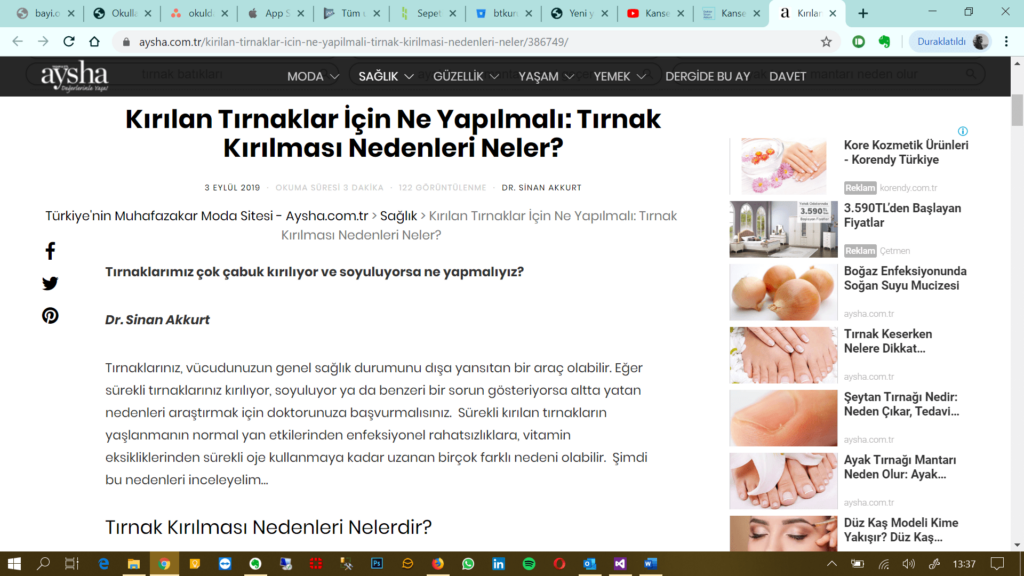Expand the YEMEK menu

tap(620, 76)
